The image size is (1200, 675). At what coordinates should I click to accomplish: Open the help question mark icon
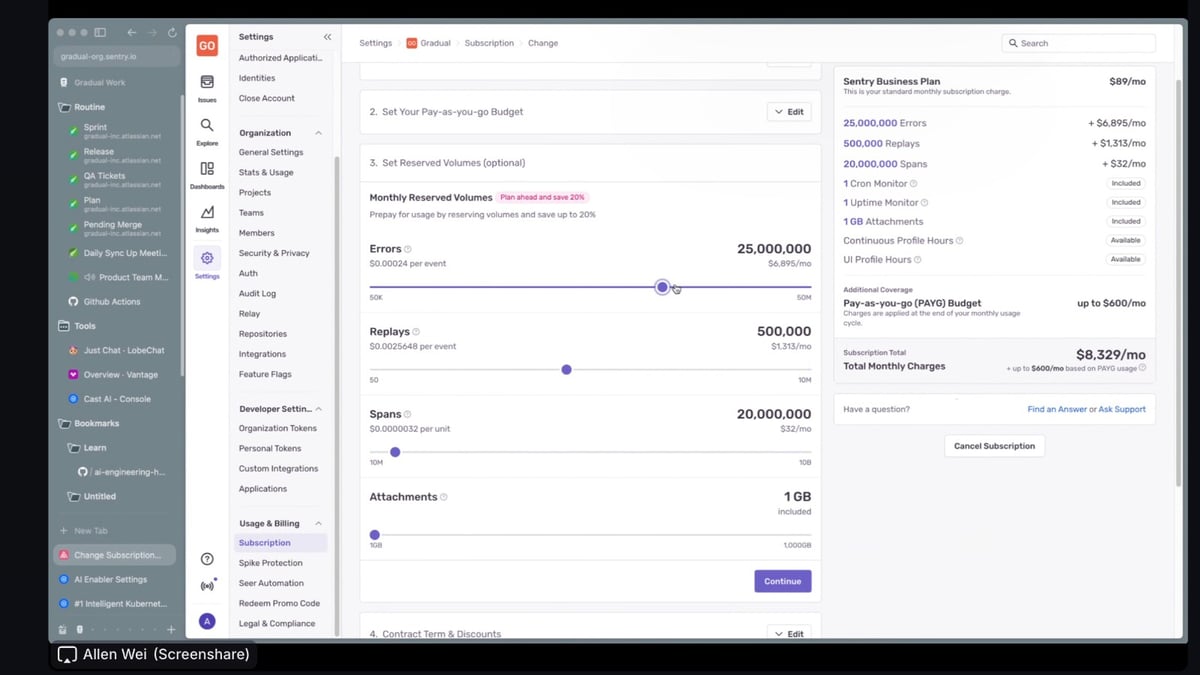[x=207, y=559]
